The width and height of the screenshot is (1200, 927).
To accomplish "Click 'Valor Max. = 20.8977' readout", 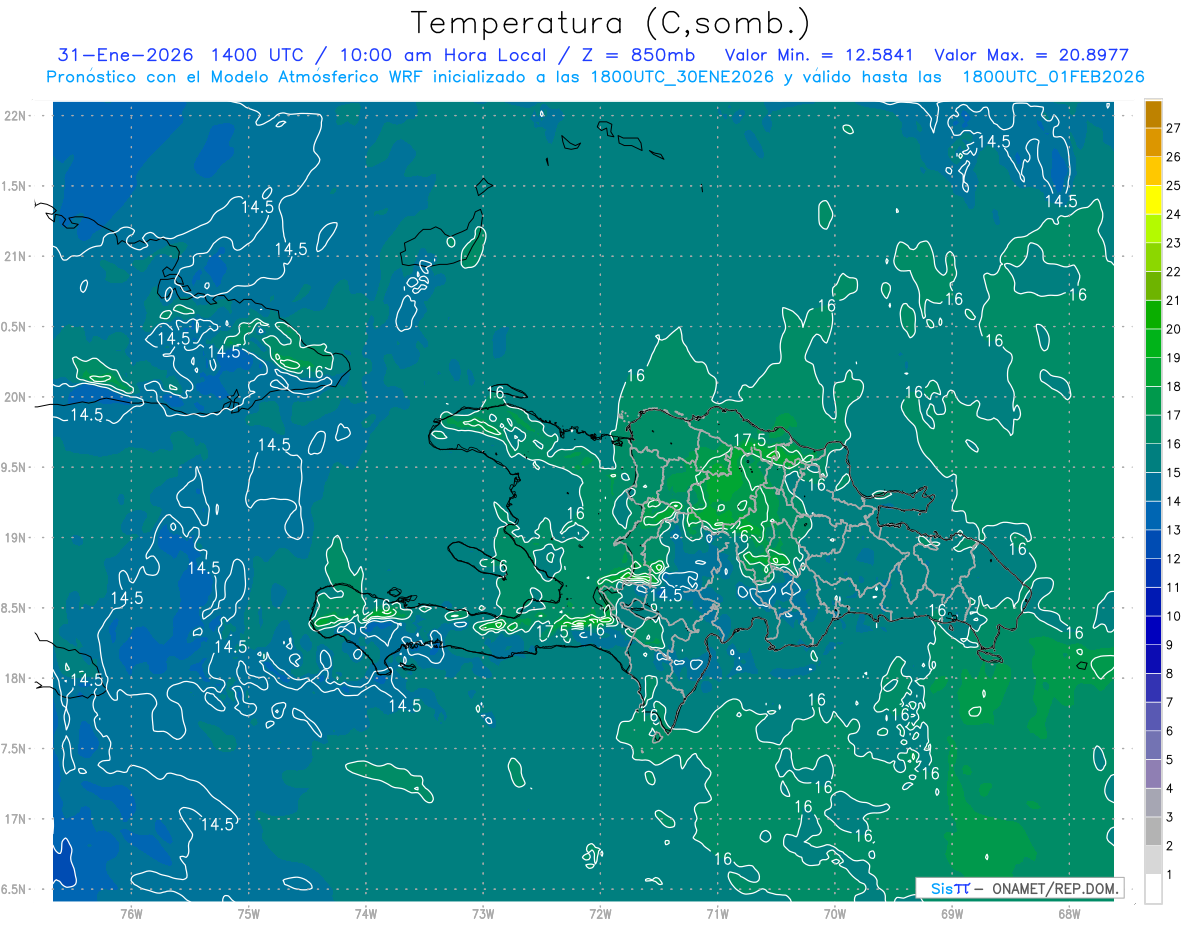I will (1030, 55).
